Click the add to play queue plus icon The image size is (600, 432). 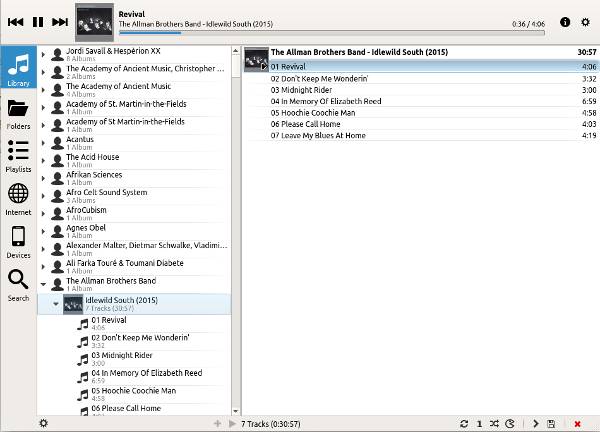(x=217, y=424)
